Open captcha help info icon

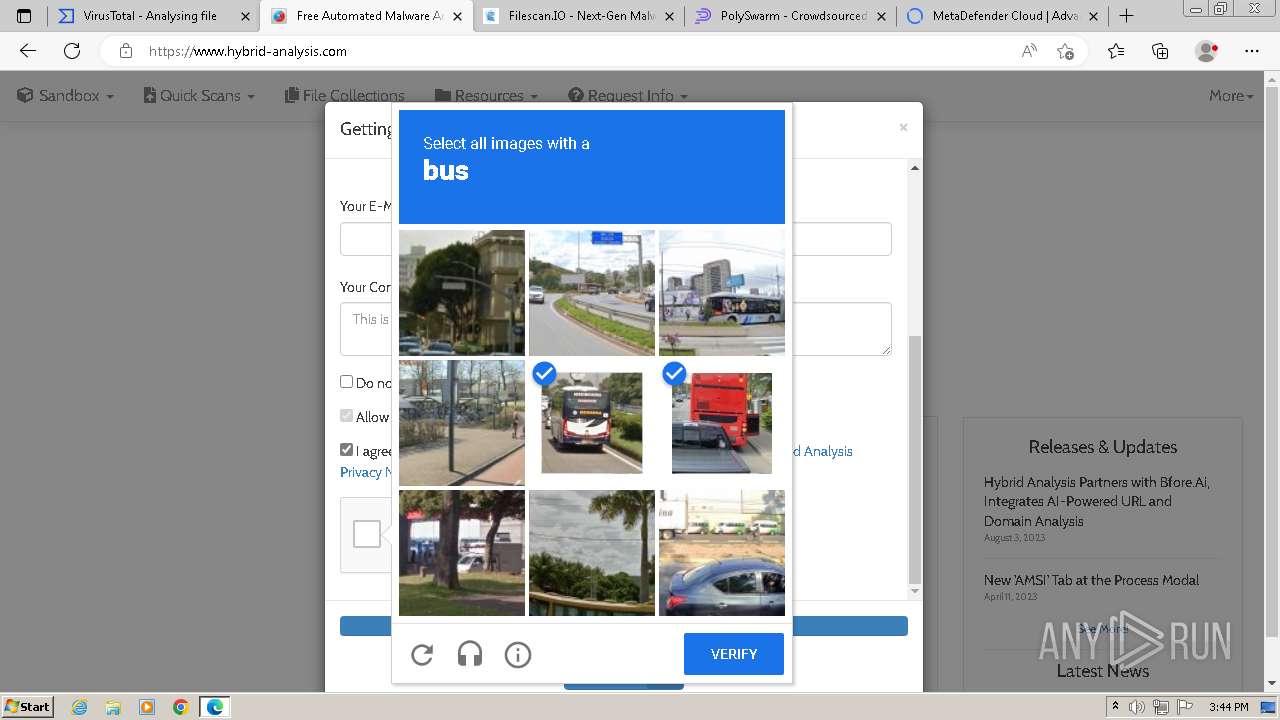518,654
